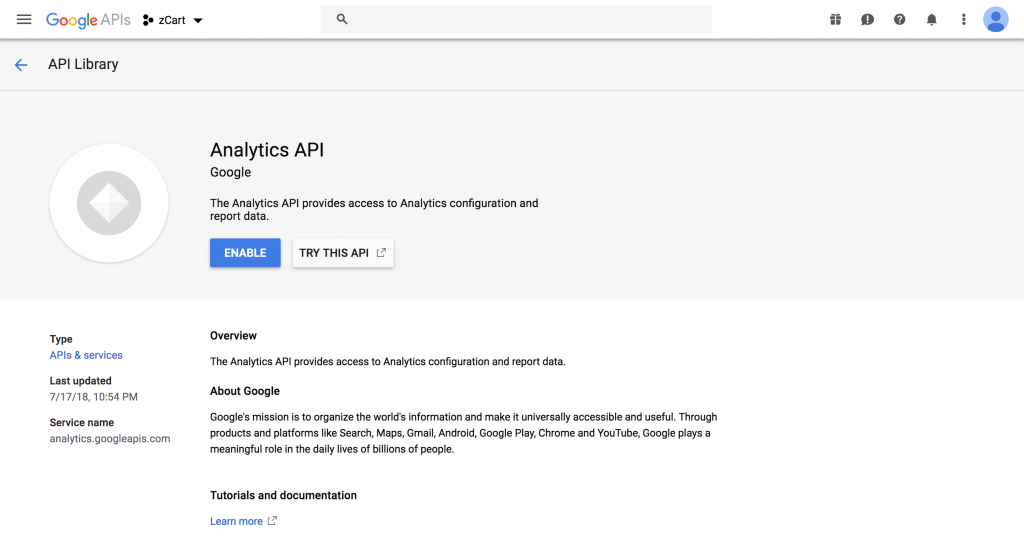Click the Analytics API title heading
1024x557 pixels.
[267, 150]
